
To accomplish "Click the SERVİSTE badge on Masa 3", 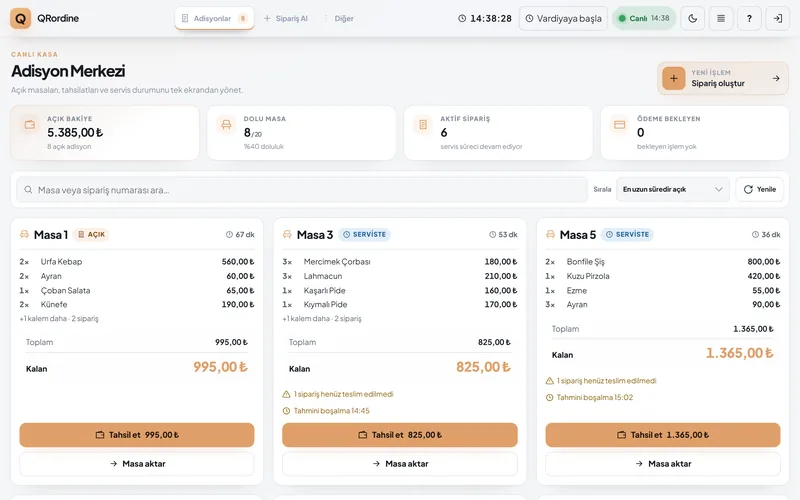I will click(364, 234).
